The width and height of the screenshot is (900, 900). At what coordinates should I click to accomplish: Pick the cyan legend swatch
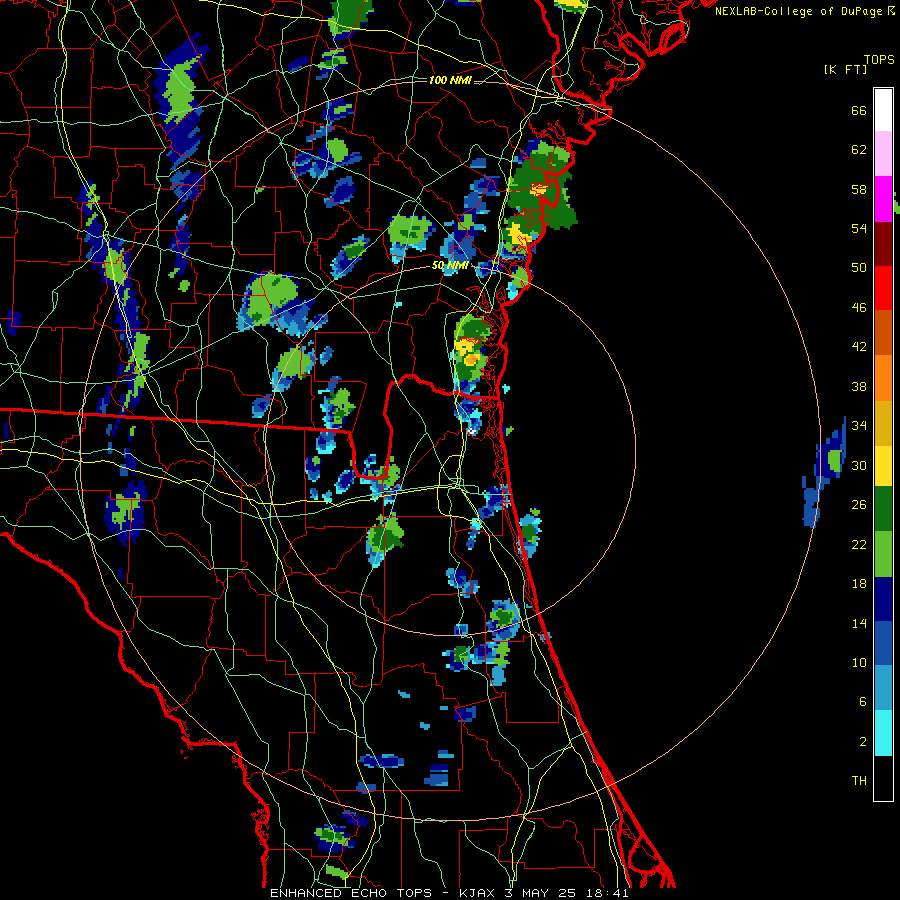[883, 733]
